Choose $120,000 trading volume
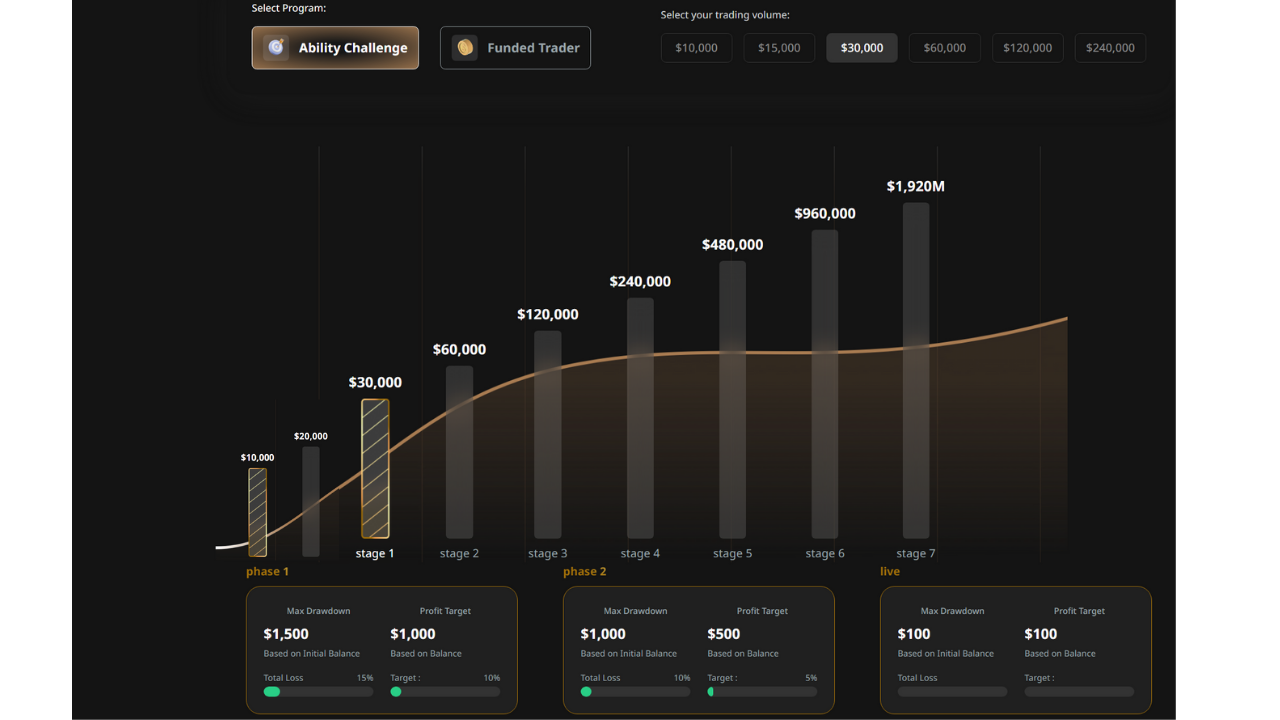The width and height of the screenshot is (1280, 720). tap(1027, 48)
